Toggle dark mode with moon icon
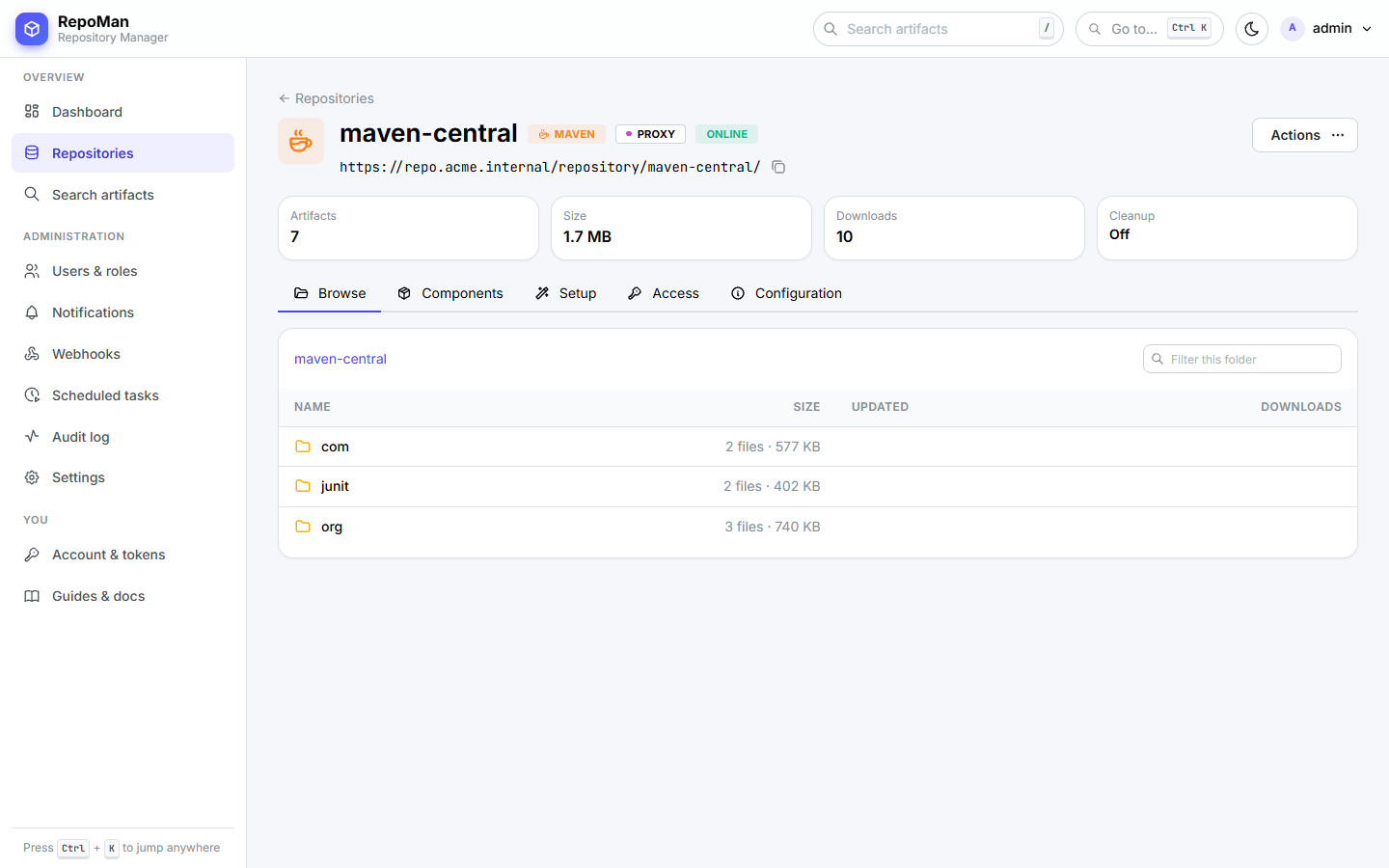 point(1252,29)
